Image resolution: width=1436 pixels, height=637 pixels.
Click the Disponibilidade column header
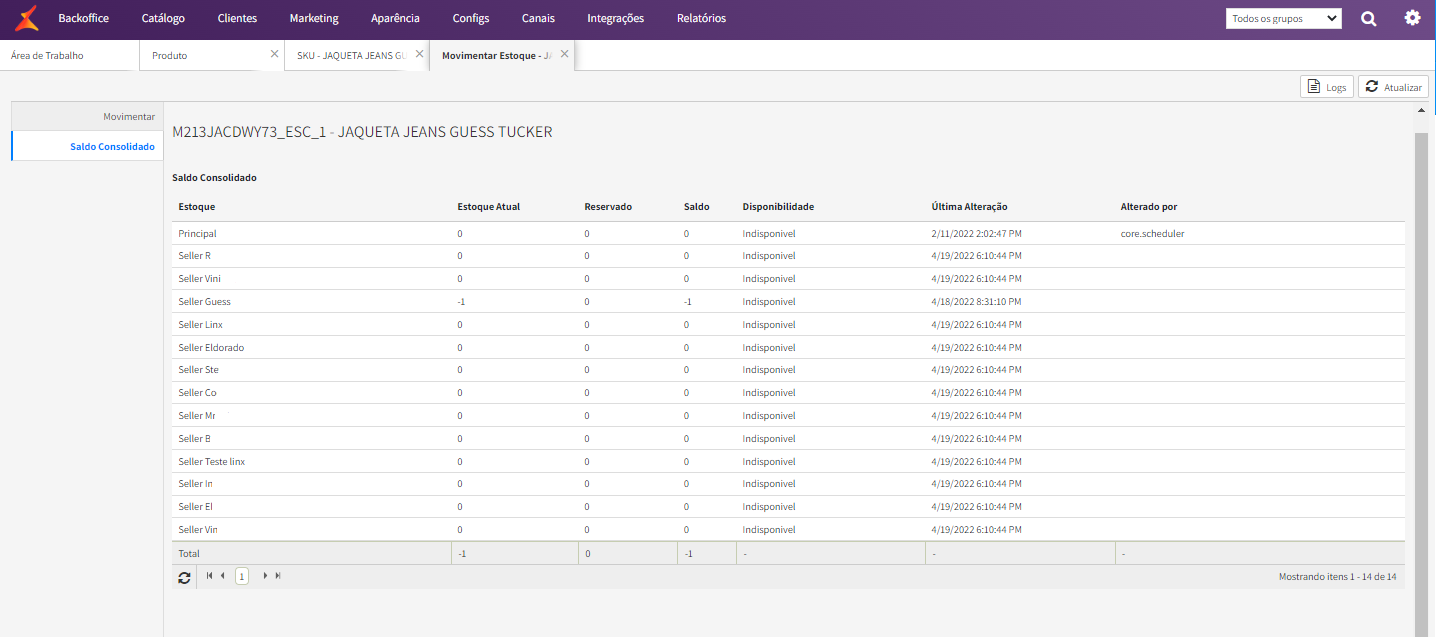pos(778,207)
